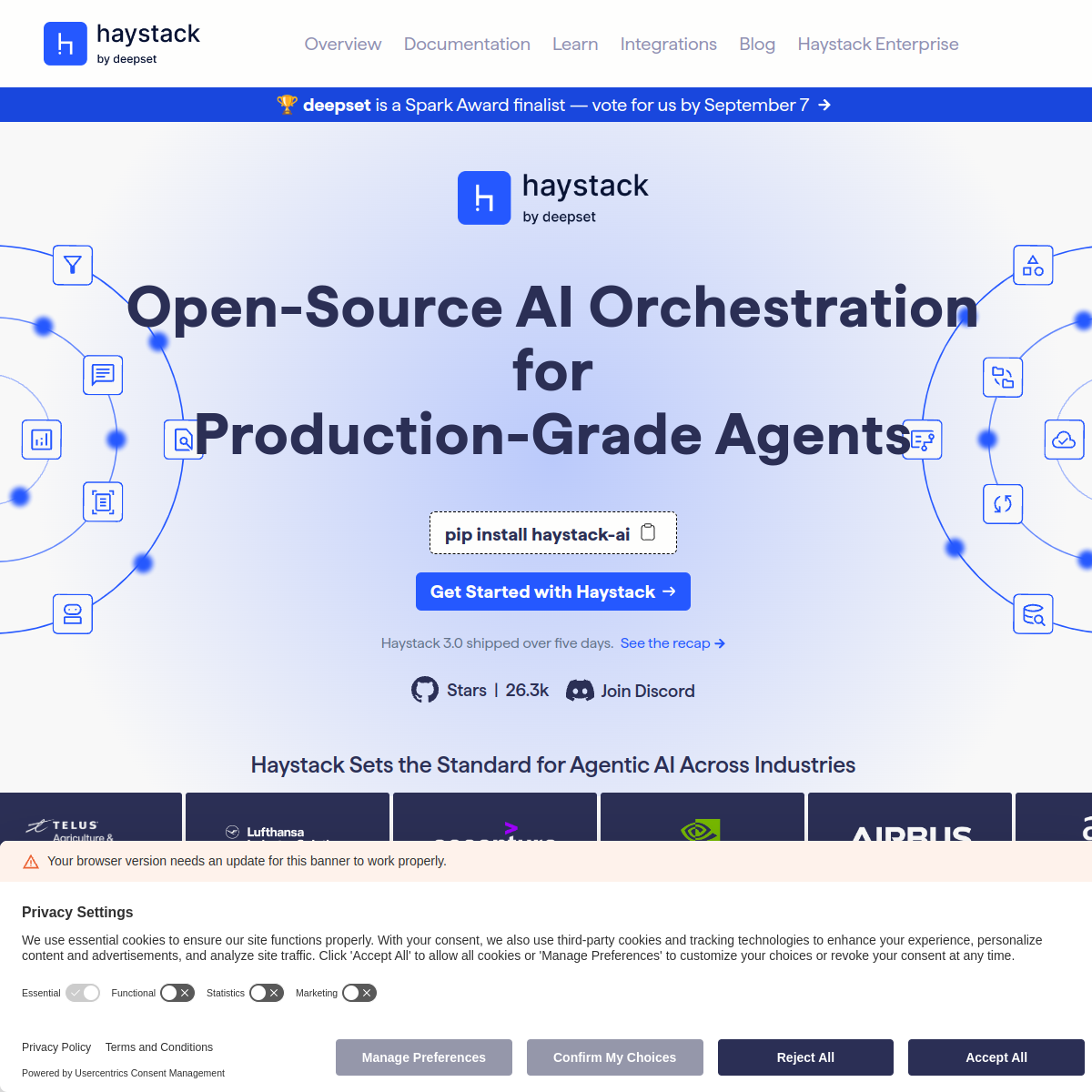Toggle the Essential cookies switch

(x=83, y=993)
